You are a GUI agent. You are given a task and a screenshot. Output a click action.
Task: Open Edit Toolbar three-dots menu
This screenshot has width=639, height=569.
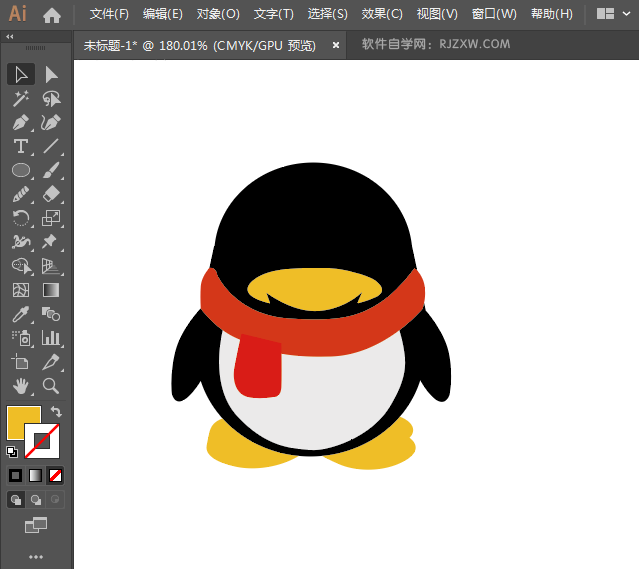(36, 556)
